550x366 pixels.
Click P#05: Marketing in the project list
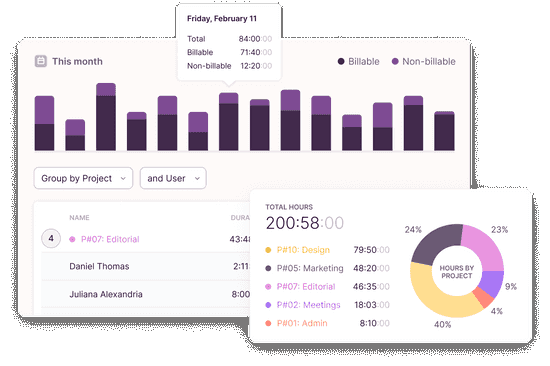310,268
